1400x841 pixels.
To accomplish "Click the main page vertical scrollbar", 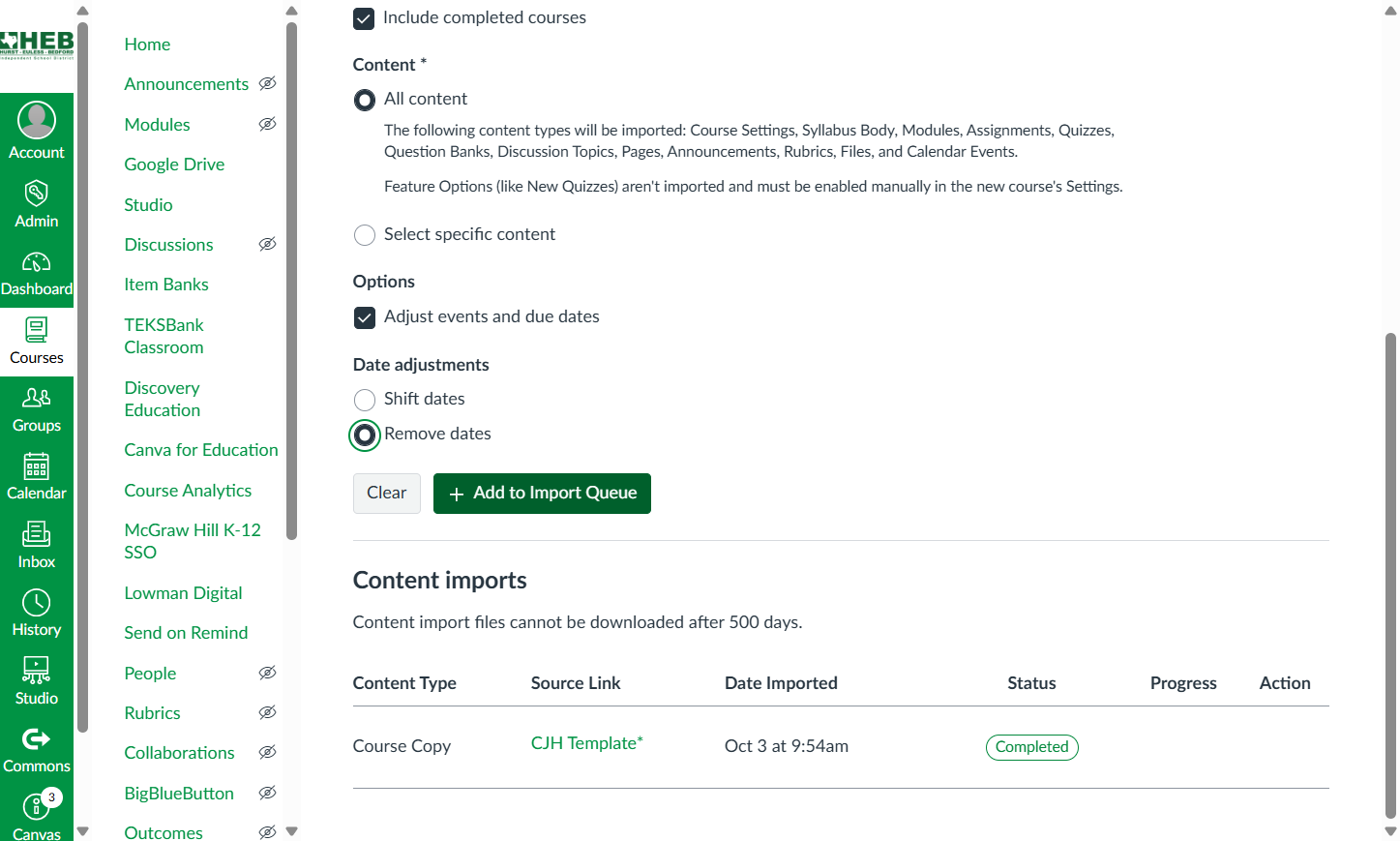I will 1390,576.
